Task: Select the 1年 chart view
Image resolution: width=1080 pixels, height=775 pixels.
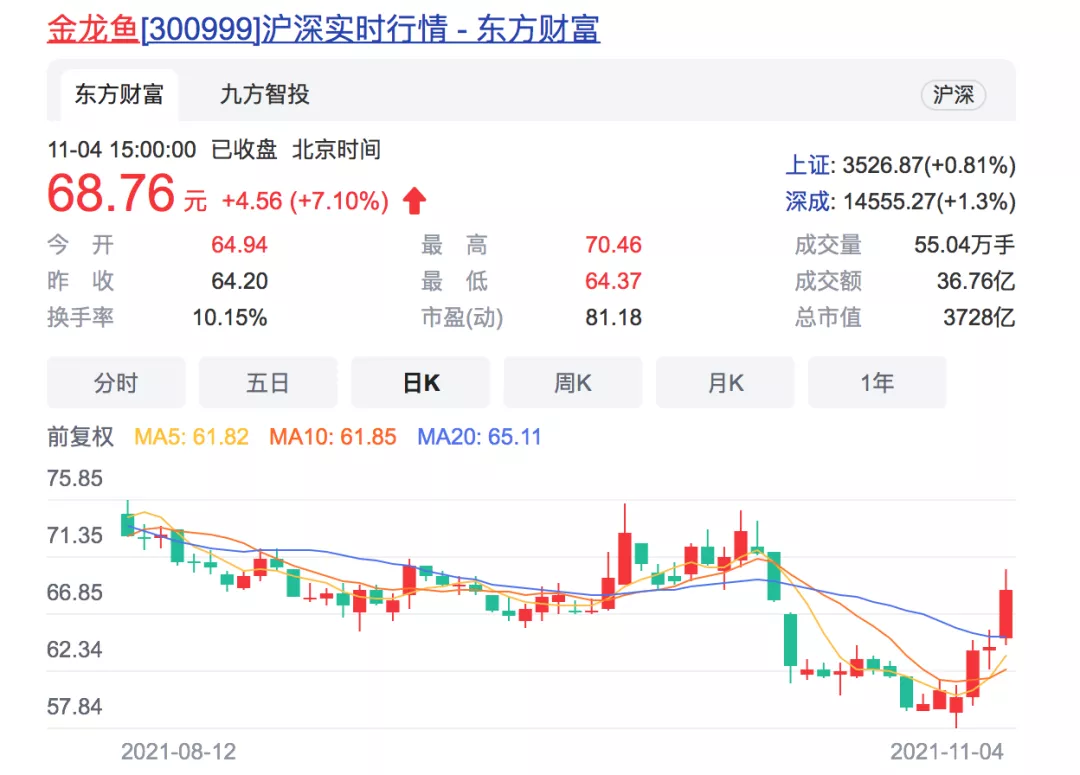Action: [877, 383]
